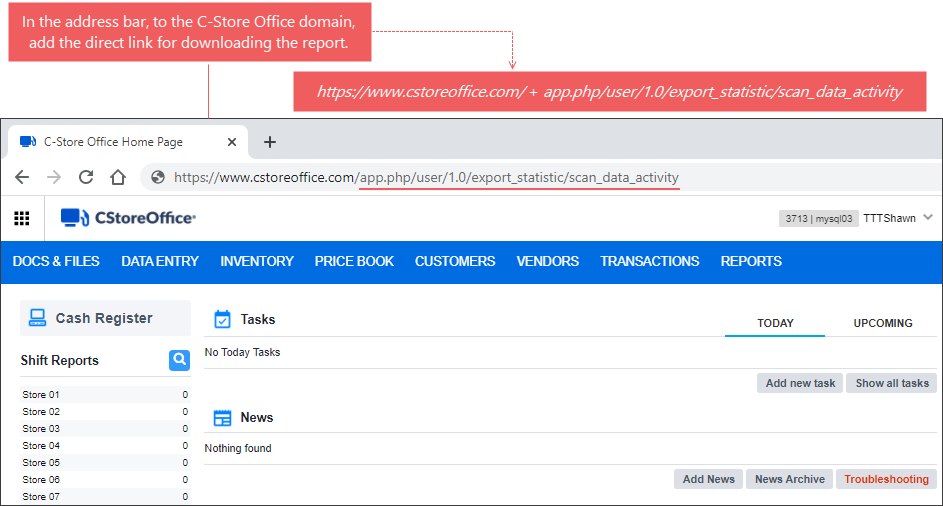Expand the TTTShawn user dropdown
Screen dimensions: 943x506
pyautogui.click(x=927, y=217)
